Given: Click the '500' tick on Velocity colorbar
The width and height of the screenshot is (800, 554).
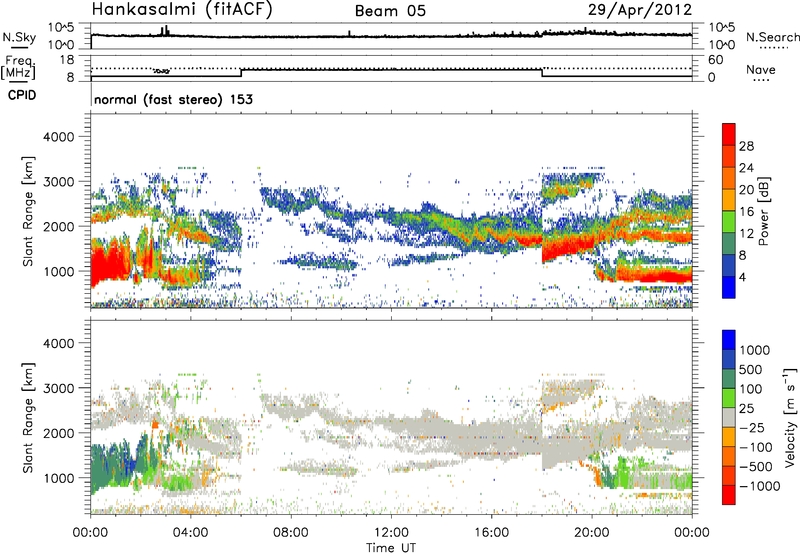Looking at the screenshot, I should coord(751,369).
